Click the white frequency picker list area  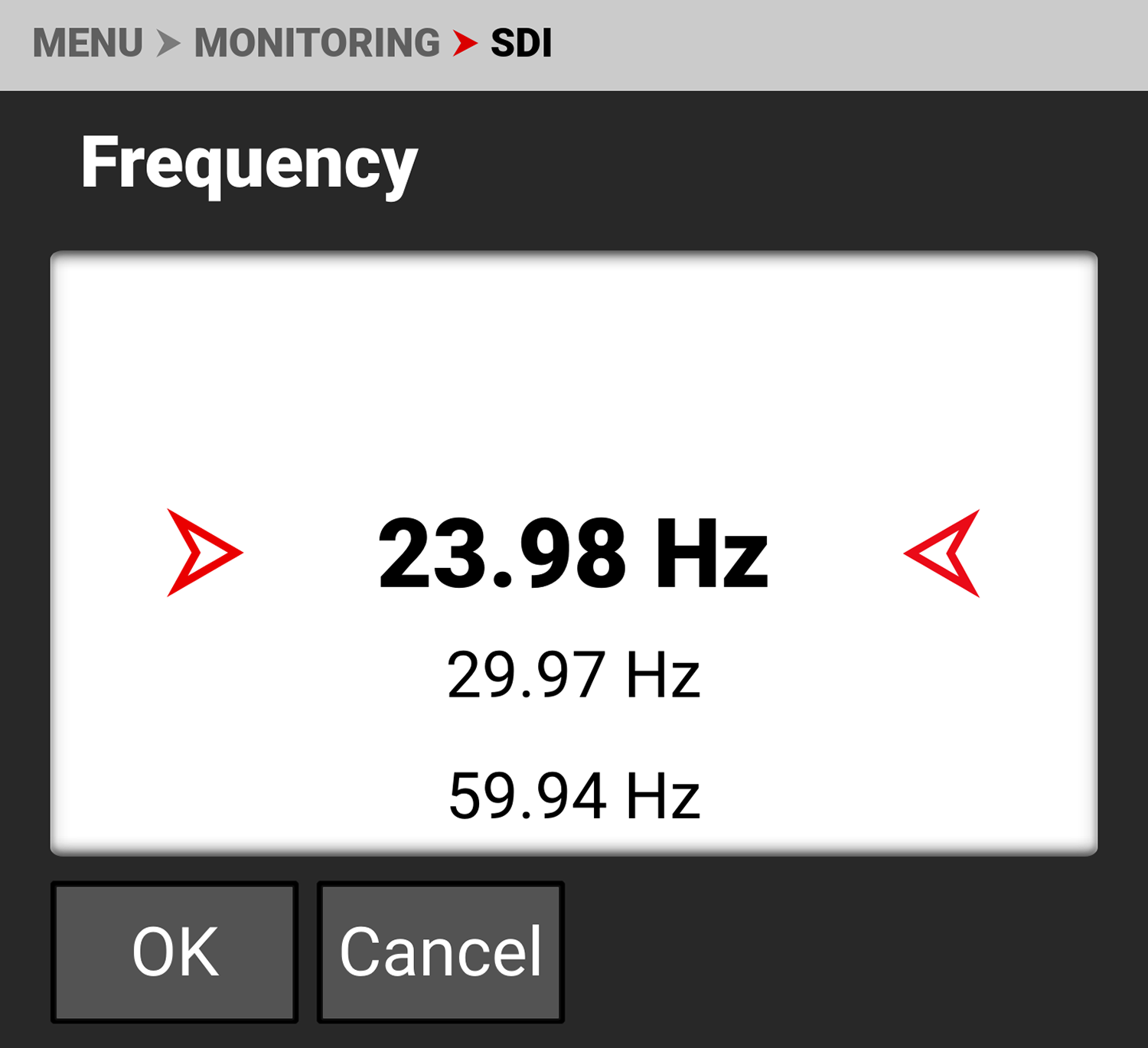tap(574, 553)
